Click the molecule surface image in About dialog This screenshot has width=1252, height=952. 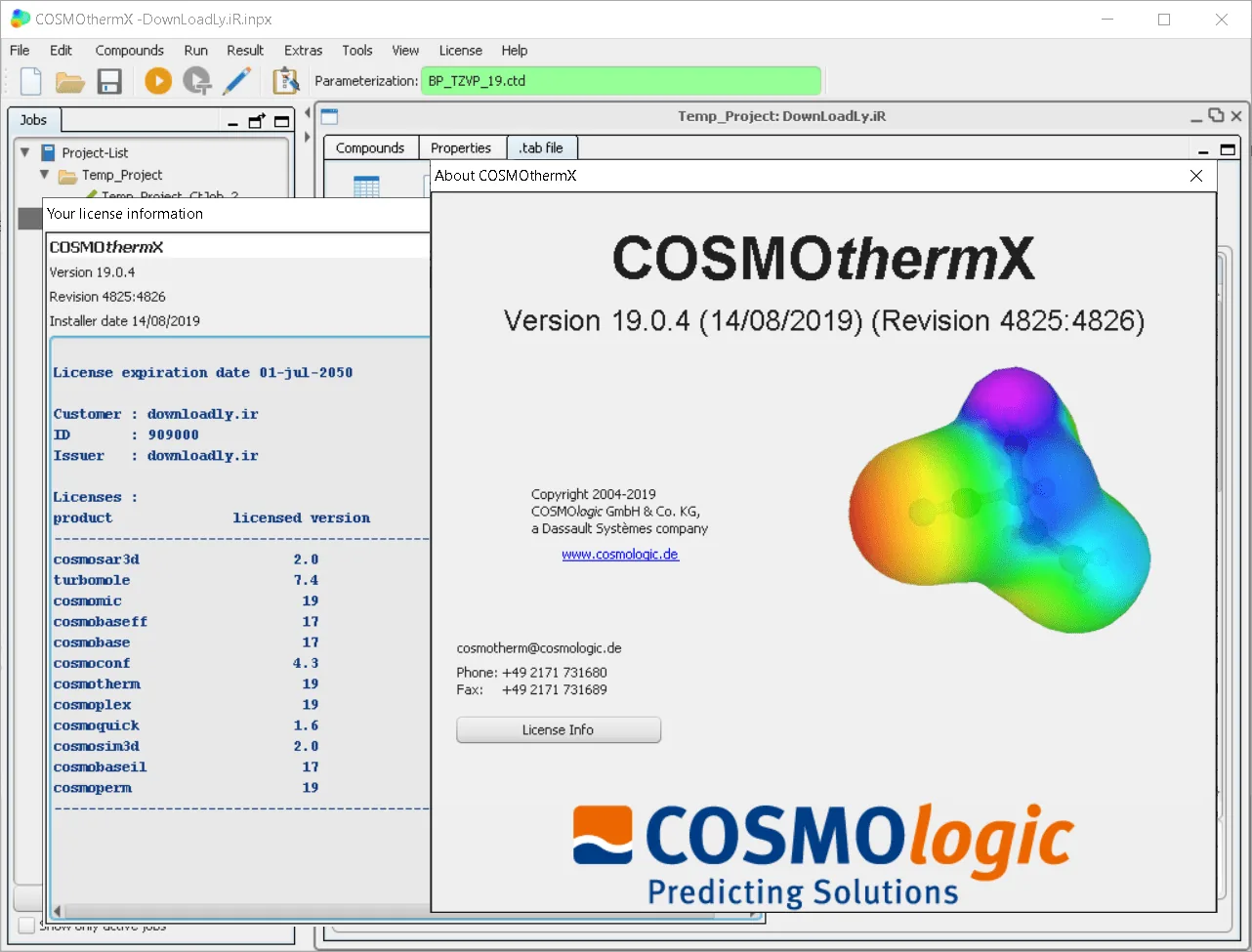(x=999, y=500)
